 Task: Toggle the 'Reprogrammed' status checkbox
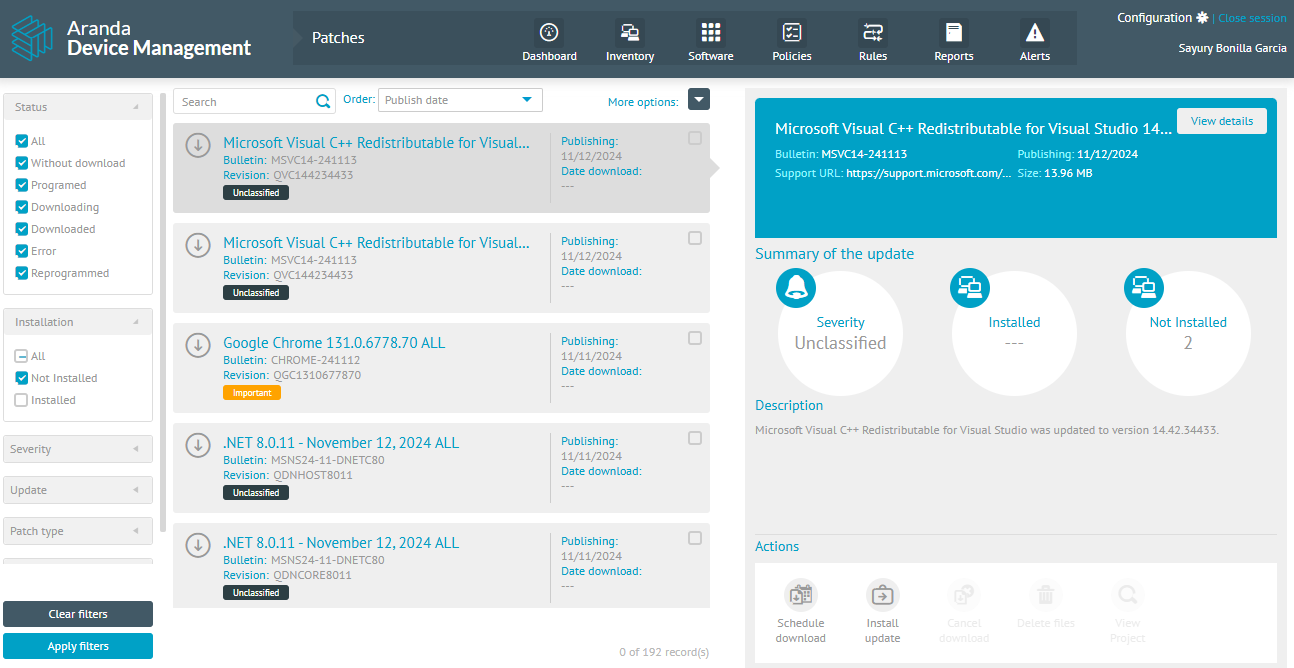pos(22,273)
